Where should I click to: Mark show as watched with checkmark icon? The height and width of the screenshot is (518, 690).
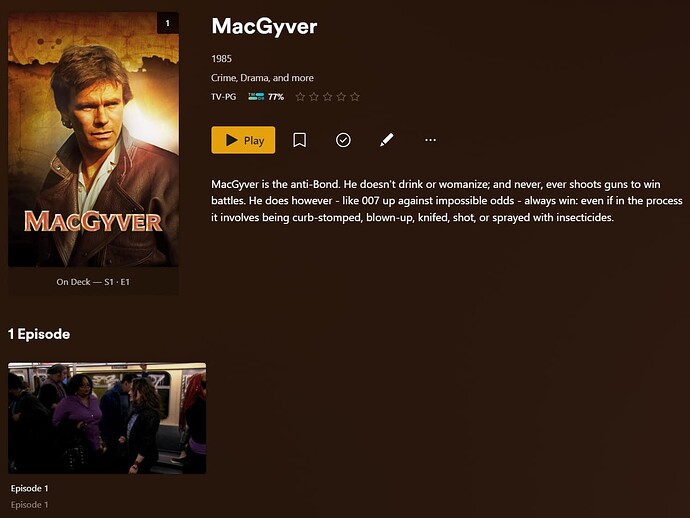343,140
